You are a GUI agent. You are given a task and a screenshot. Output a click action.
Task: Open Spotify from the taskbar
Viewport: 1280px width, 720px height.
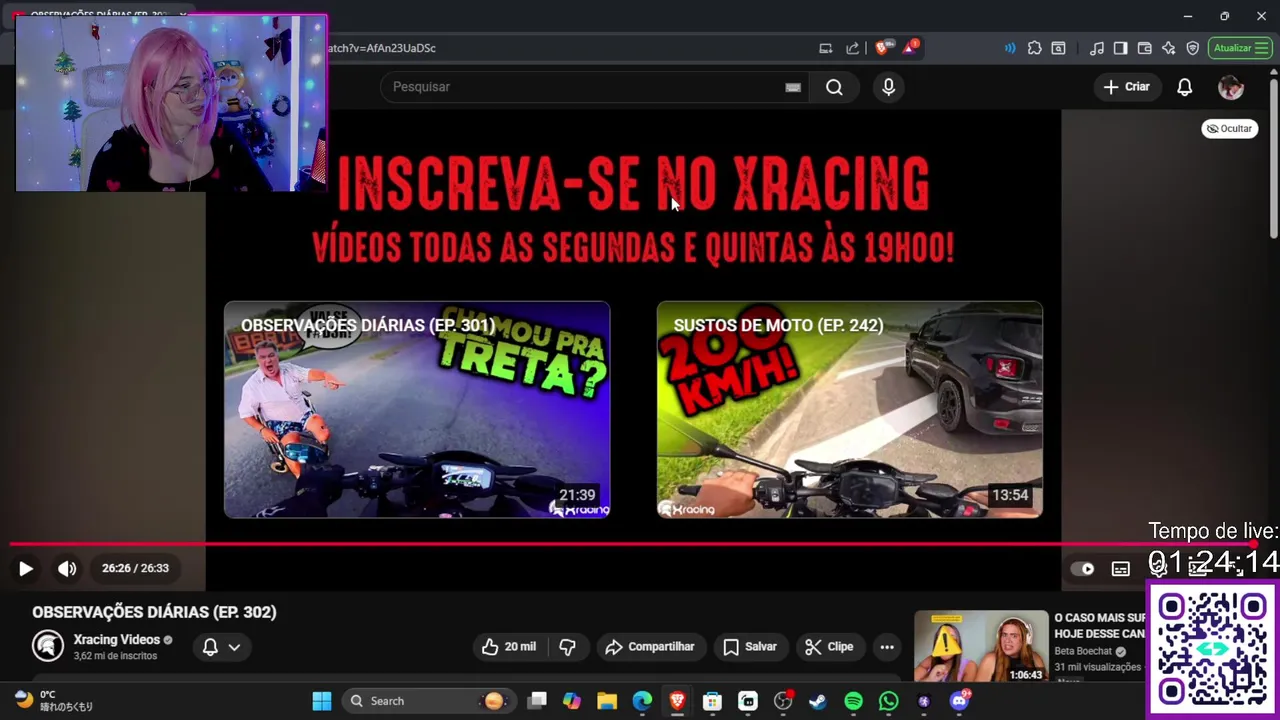click(853, 701)
